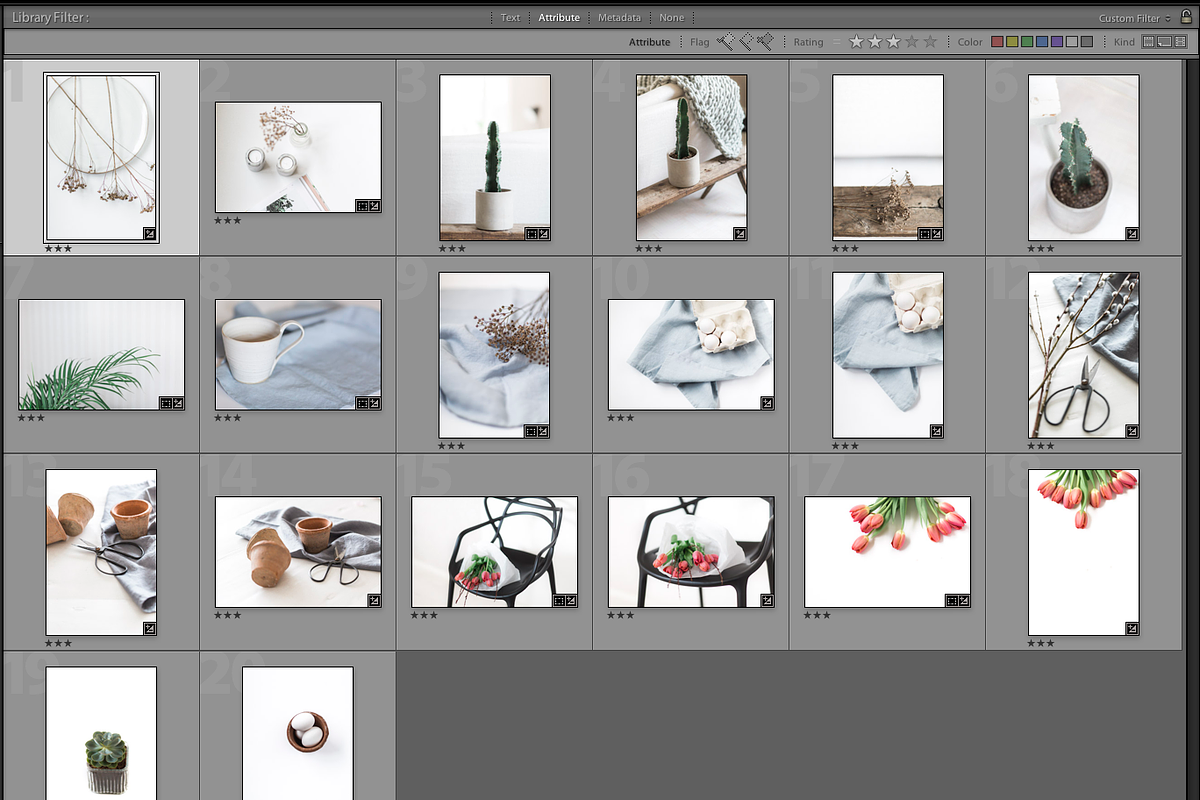Click adjustments badge on cactus bench blanket photo
The image size is (1200, 800).
point(740,234)
